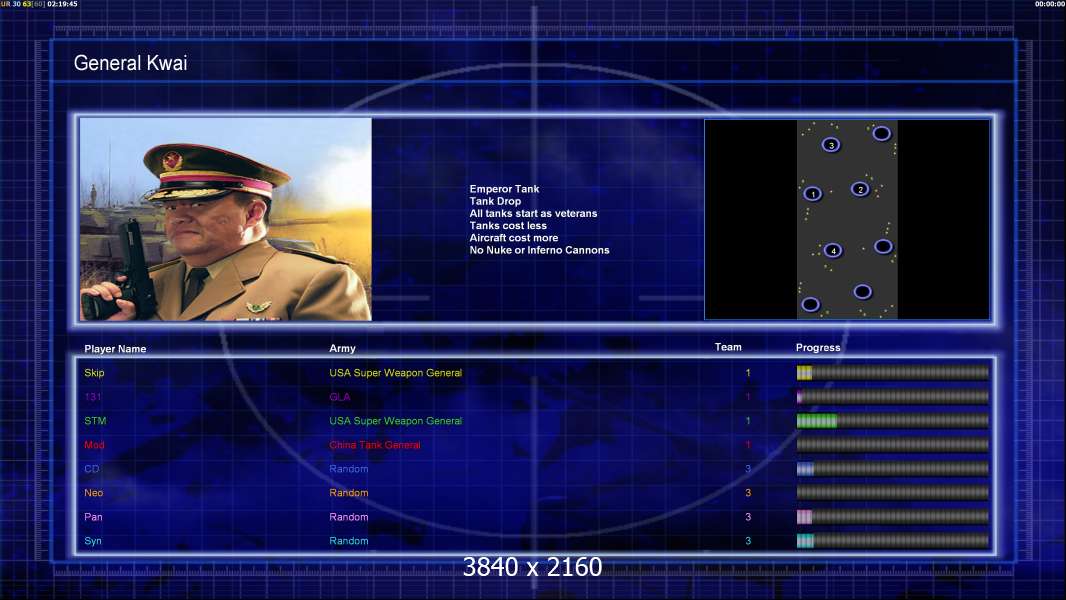Image resolution: width=1066 pixels, height=600 pixels.
Task: Select player name "Pan"
Action: (x=93, y=517)
